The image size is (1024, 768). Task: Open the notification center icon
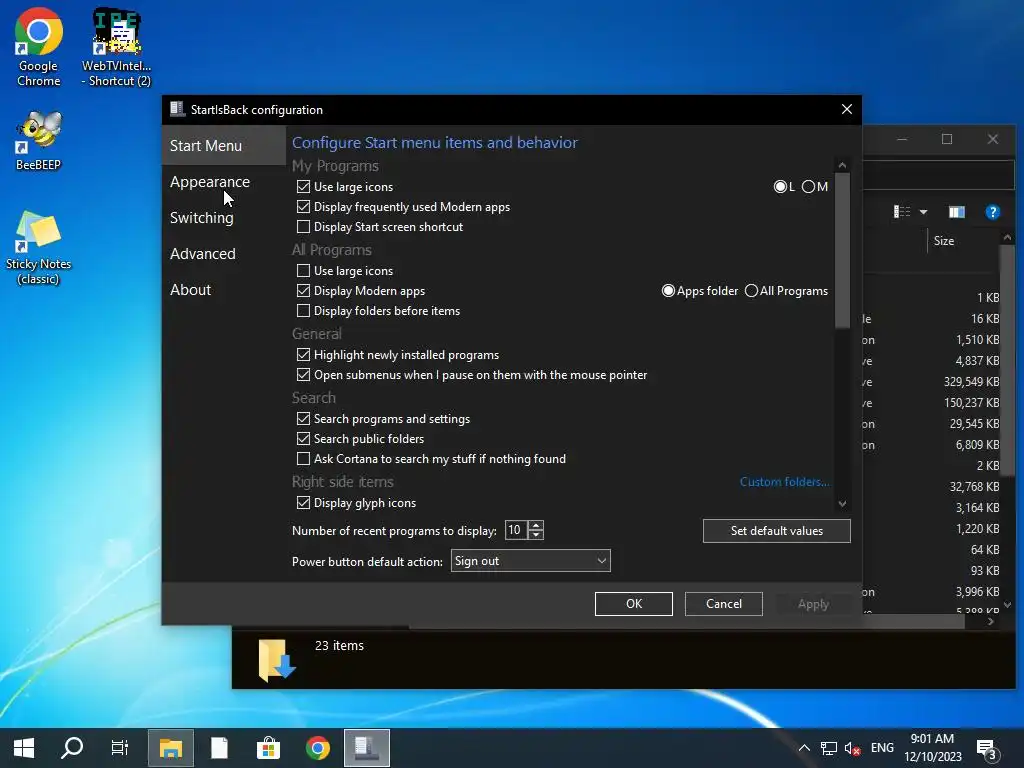pos(986,749)
